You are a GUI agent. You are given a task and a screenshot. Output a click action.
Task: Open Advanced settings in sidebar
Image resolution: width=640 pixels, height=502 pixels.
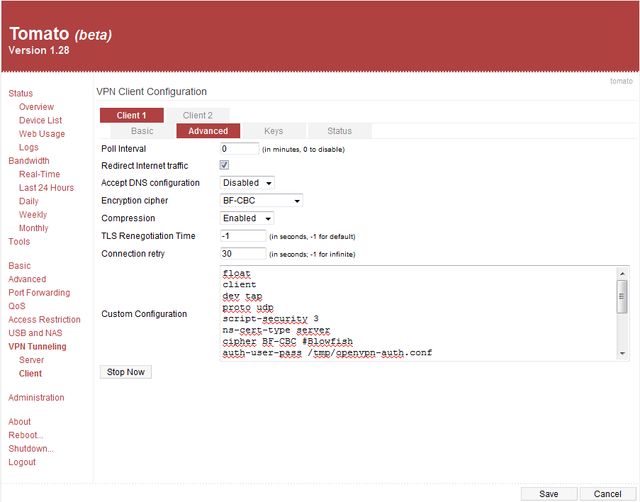pos(27,279)
